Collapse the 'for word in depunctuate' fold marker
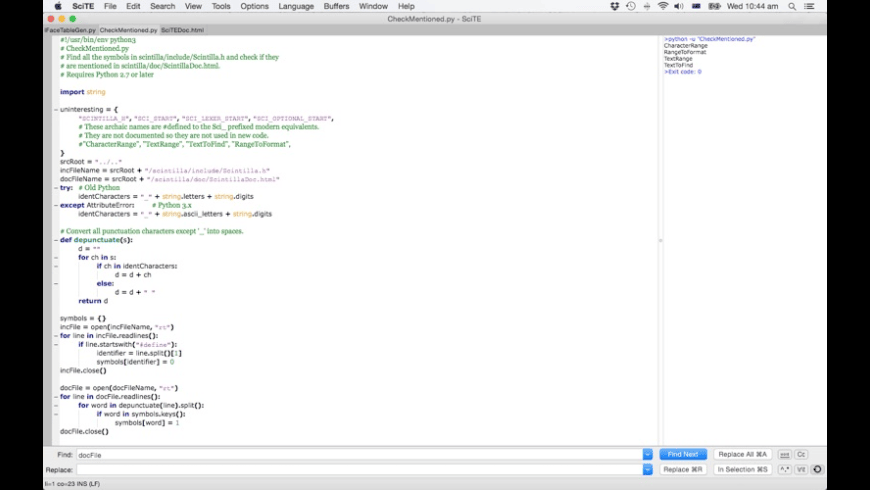 55,406
